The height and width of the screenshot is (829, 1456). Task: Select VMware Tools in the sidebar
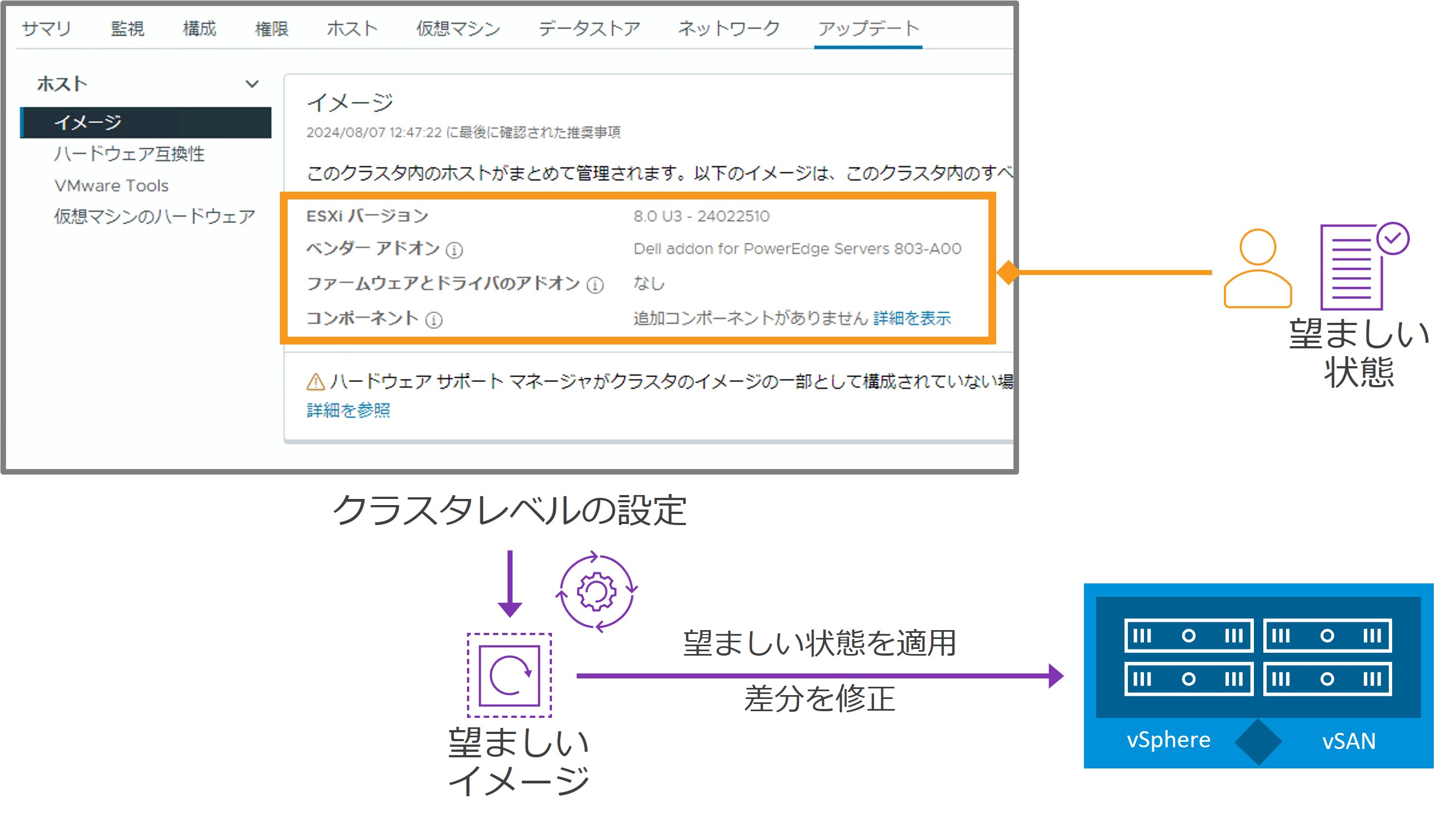pyautogui.click(x=112, y=186)
